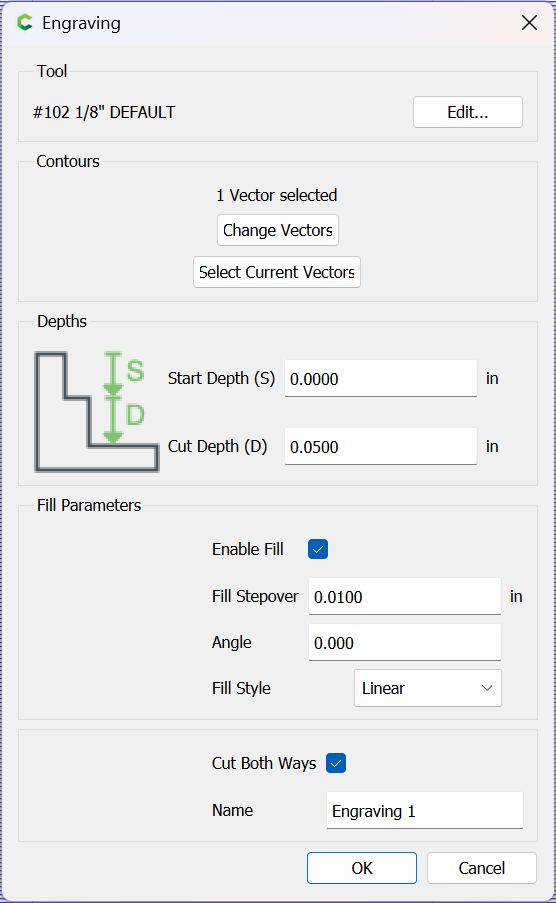Image resolution: width=556 pixels, height=903 pixels.
Task: Close the Engraving dialog with X
Action: point(529,23)
